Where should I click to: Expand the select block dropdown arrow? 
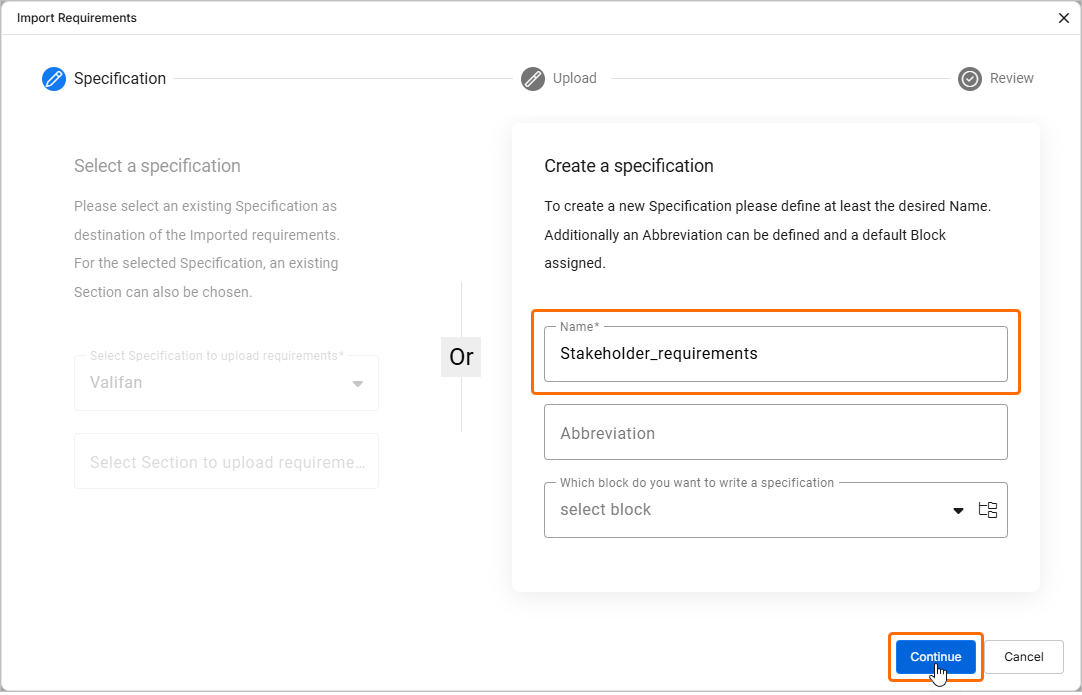pyautogui.click(x=958, y=510)
